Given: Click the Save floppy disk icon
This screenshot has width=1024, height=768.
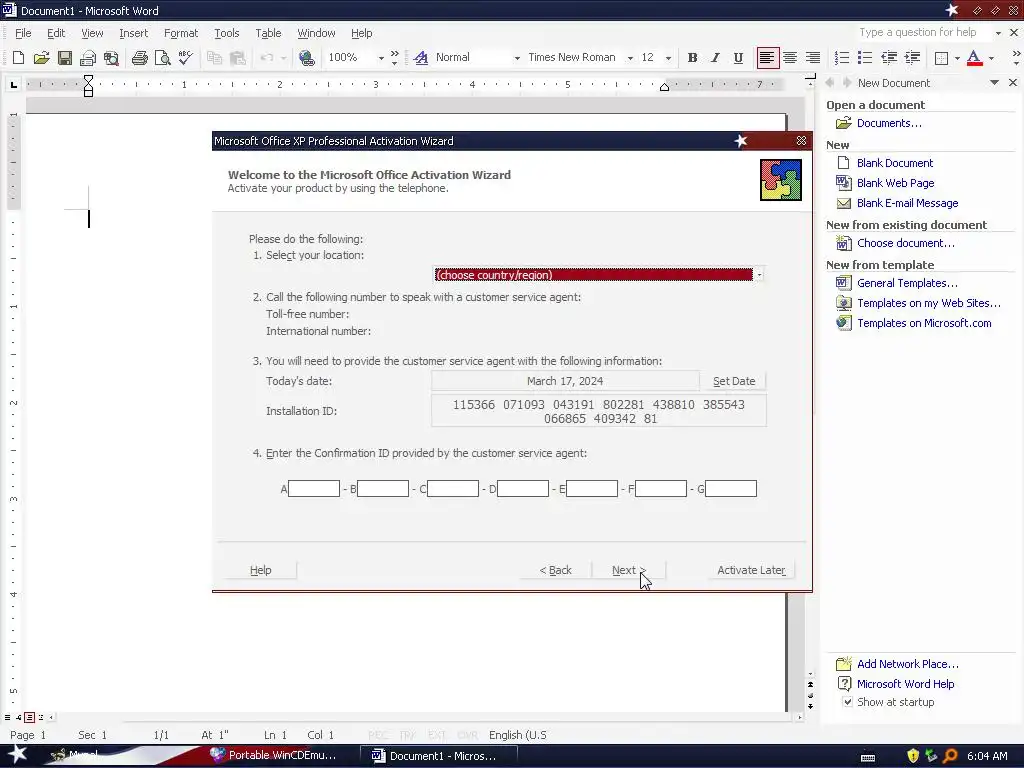Looking at the screenshot, I should tap(65, 58).
